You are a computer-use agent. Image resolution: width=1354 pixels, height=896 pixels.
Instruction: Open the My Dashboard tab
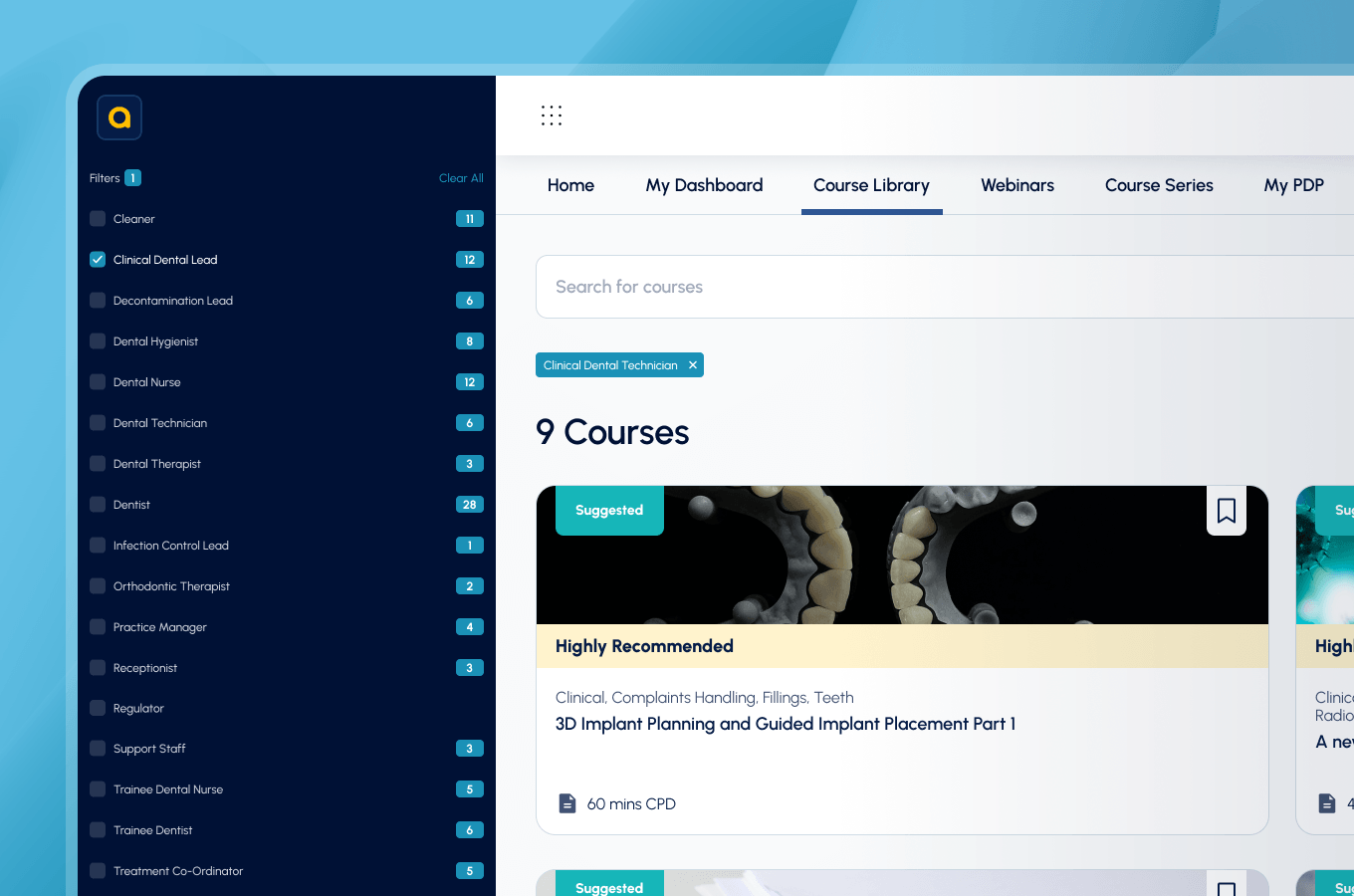[x=704, y=185]
